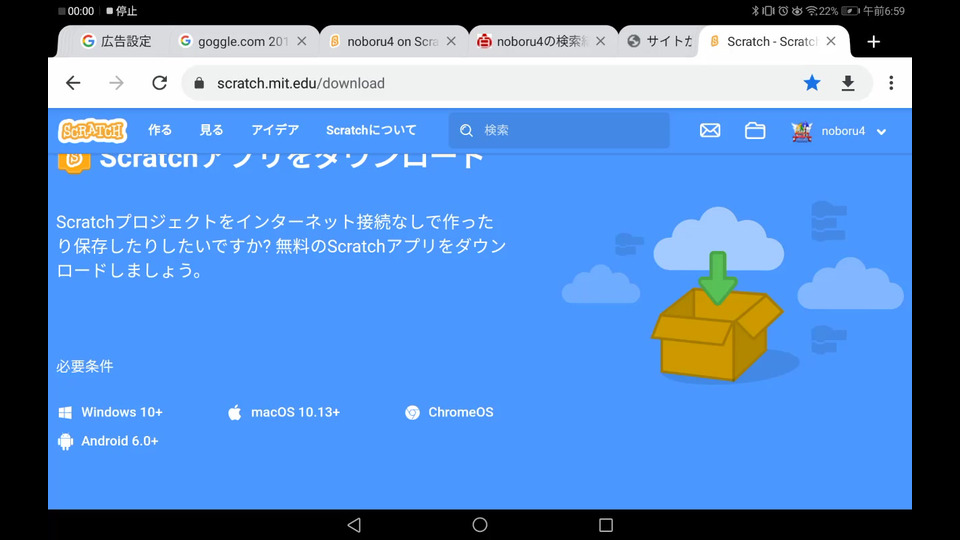Click the Scratch 検索 search field
The height and width of the screenshot is (540, 960).
559,130
